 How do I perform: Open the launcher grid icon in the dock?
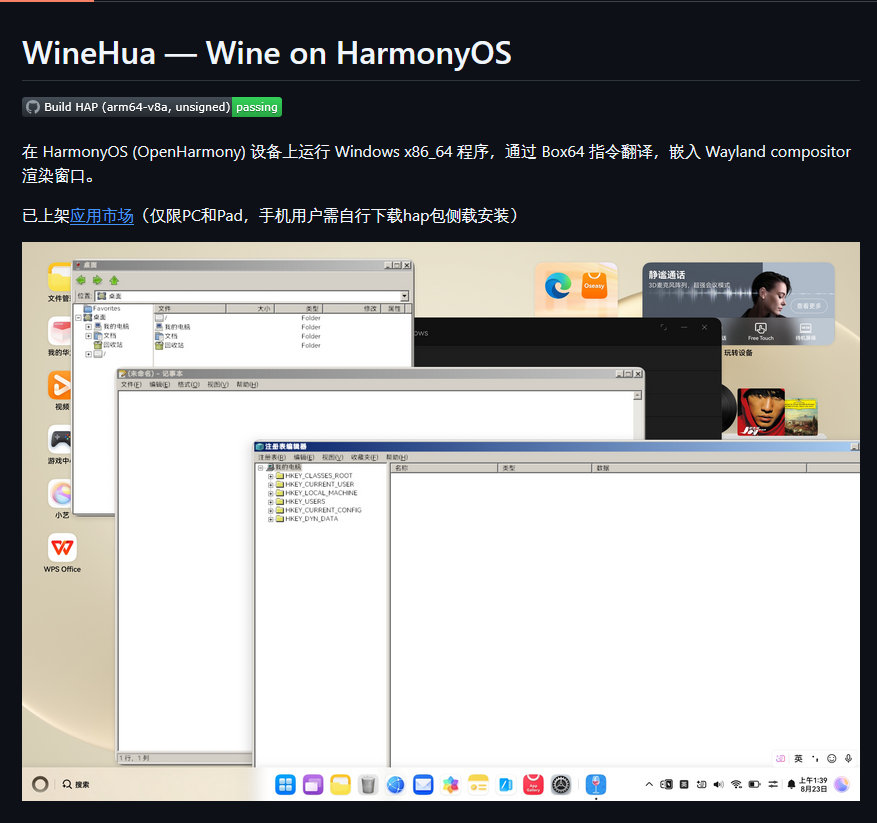285,784
